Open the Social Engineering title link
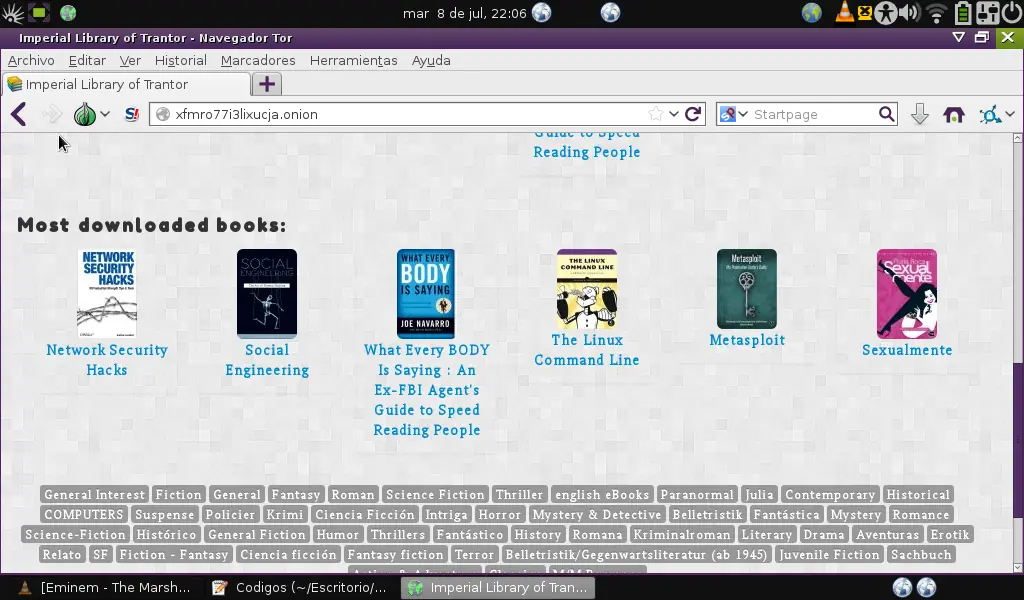Image resolution: width=1024 pixels, height=600 pixels. (267, 360)
